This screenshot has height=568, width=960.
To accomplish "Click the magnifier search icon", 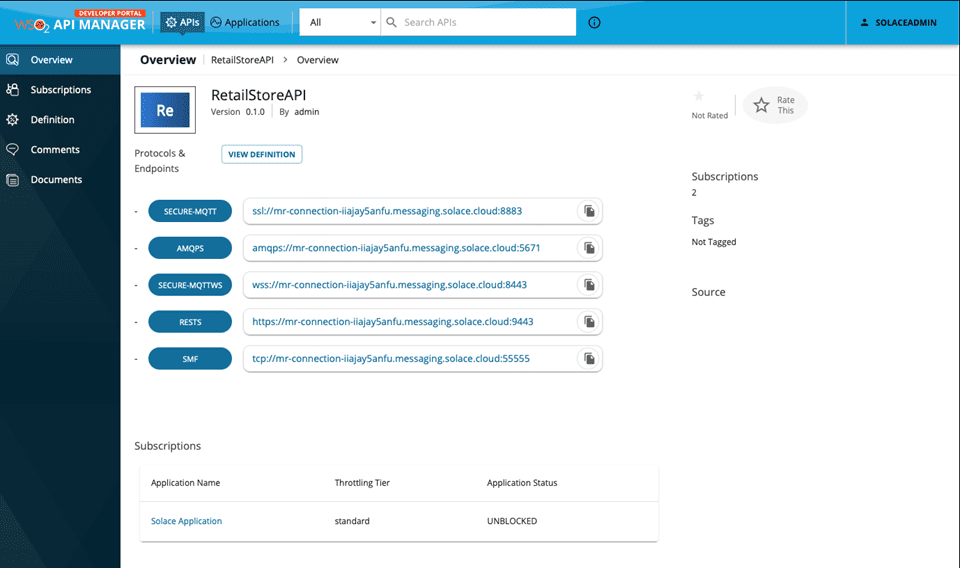I will tap(391, 22).
